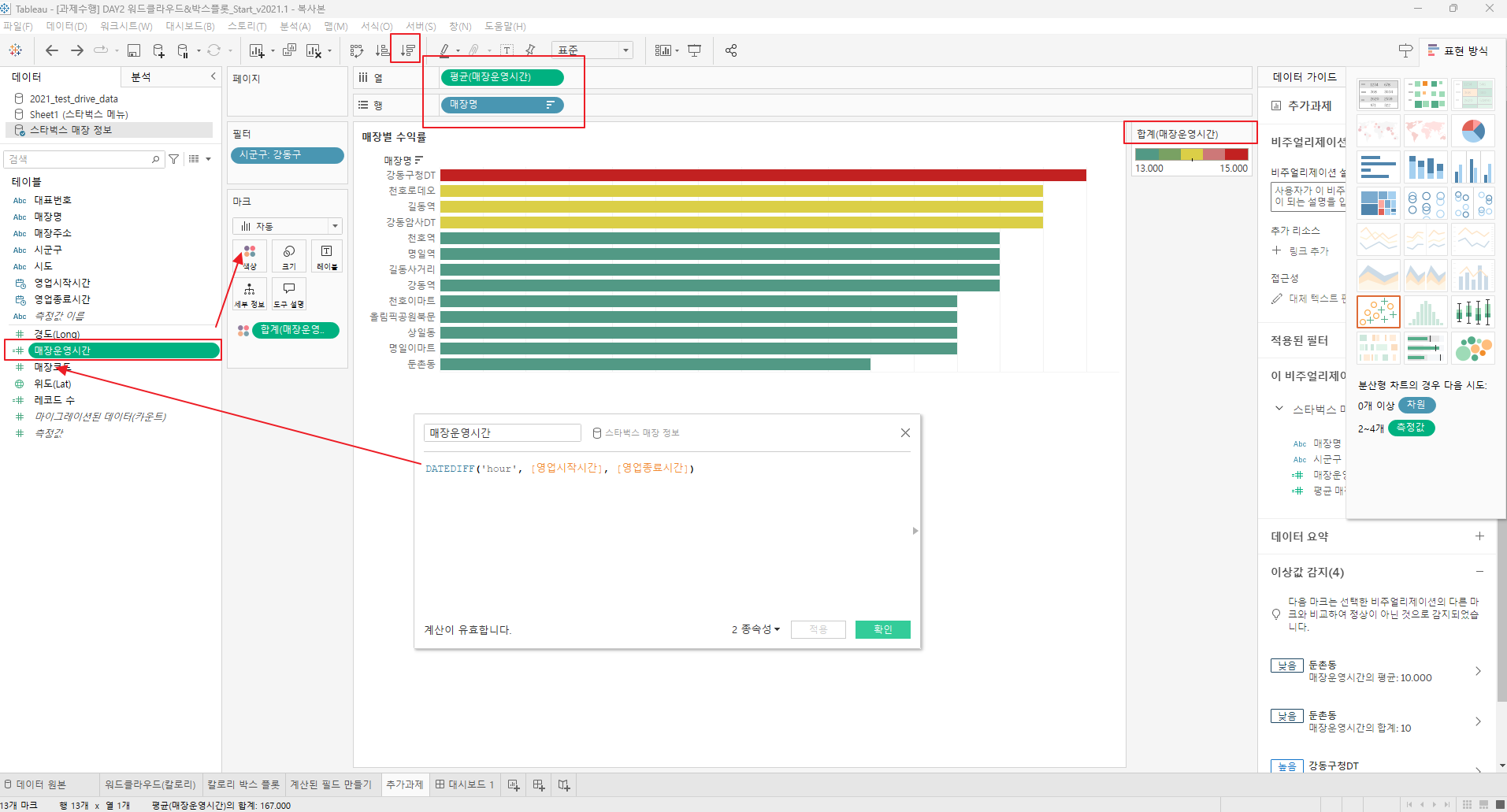Image resolution: width=1507 pixels, height=812 pixels.
Task: Create a new worksheet from the toolbar
Action: tap(257, 50)
